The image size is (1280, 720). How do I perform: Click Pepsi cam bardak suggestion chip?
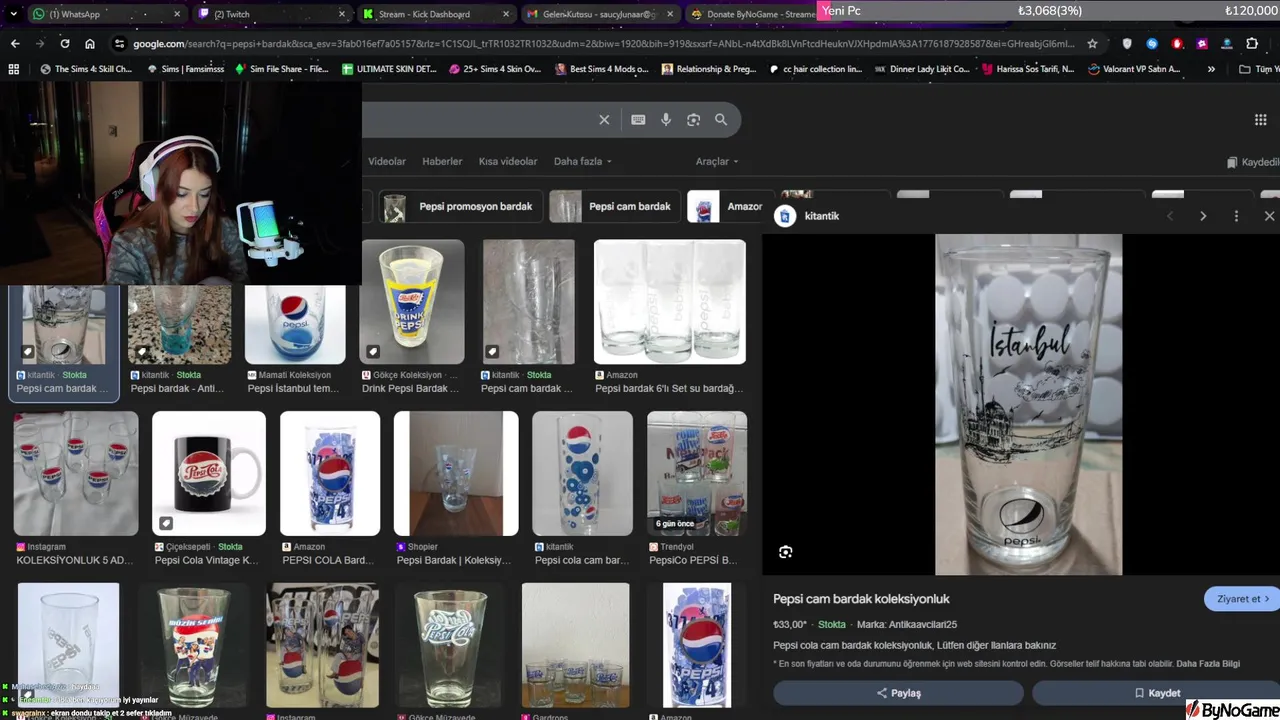614,207
